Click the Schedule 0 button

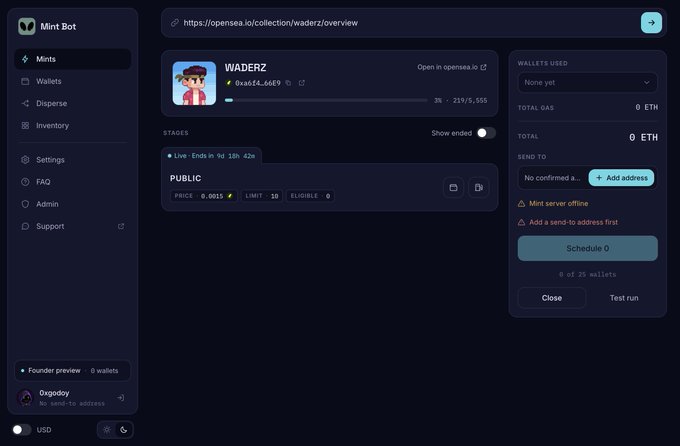coord(588,248)
